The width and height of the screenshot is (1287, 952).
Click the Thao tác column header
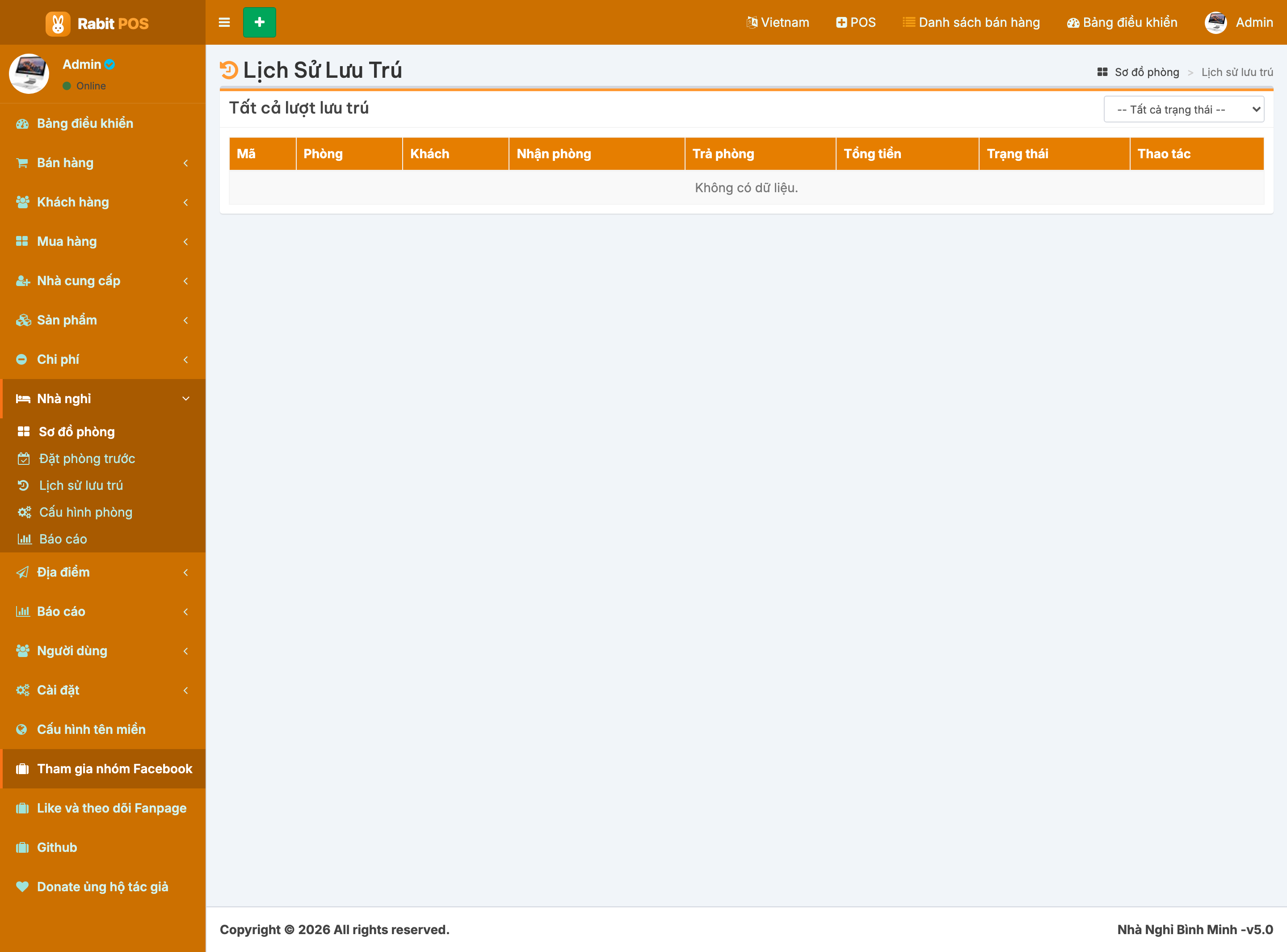click(x=1197, y=154)
